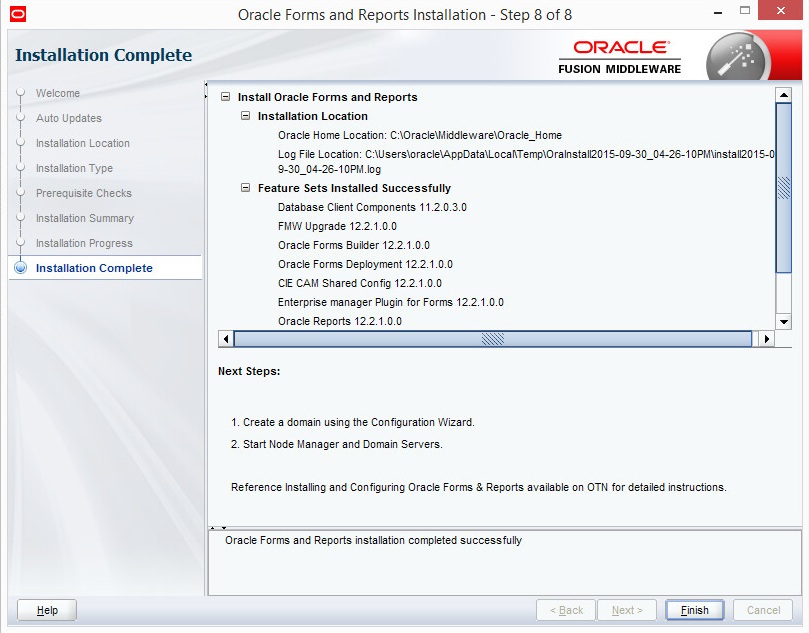
Task: Select the Installation Progress step
Action: (x=84, y=243)
